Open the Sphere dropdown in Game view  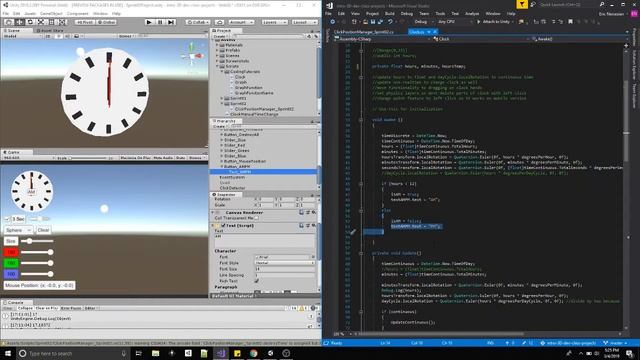click(x=18, y=230)
